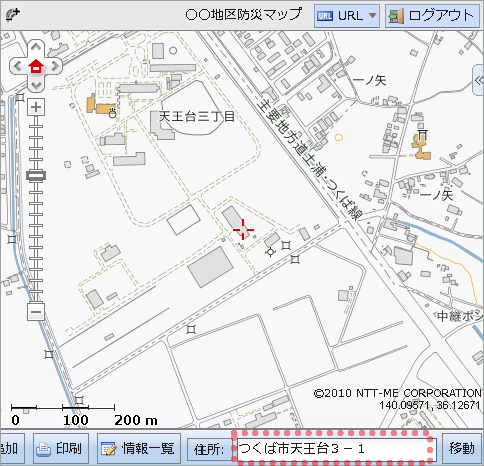Screen dimensions: 484x466
Task: Click the red crosshair marker on map
Action: (243, 229)
